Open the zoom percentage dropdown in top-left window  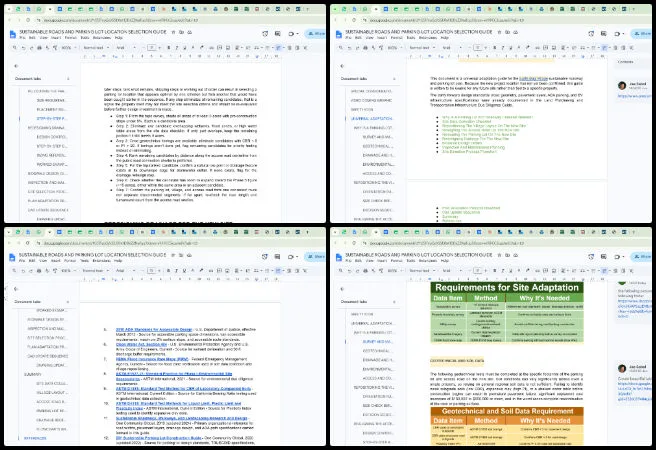(69, 48)
